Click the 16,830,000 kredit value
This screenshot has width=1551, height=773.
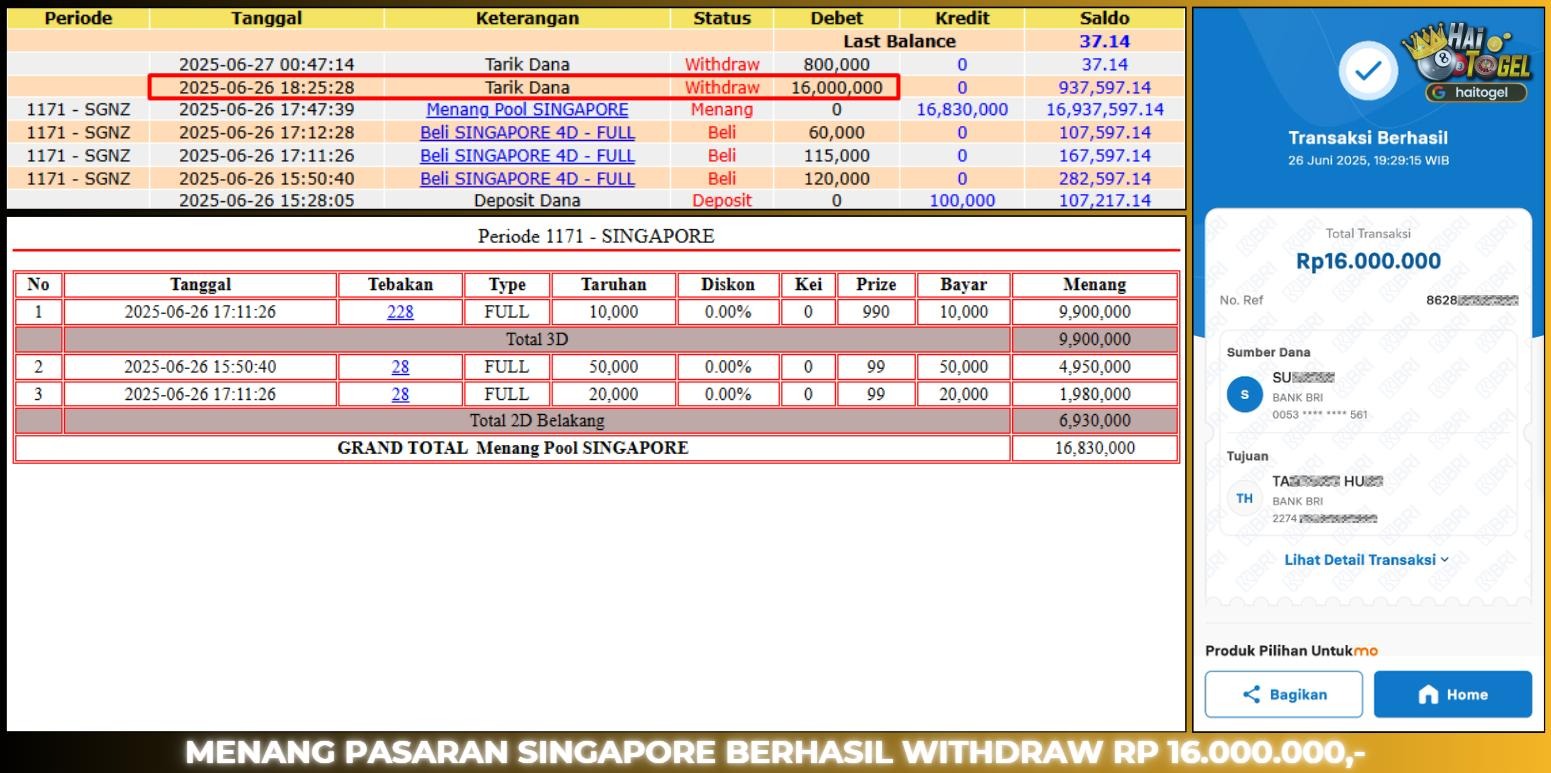coord(962,110)
